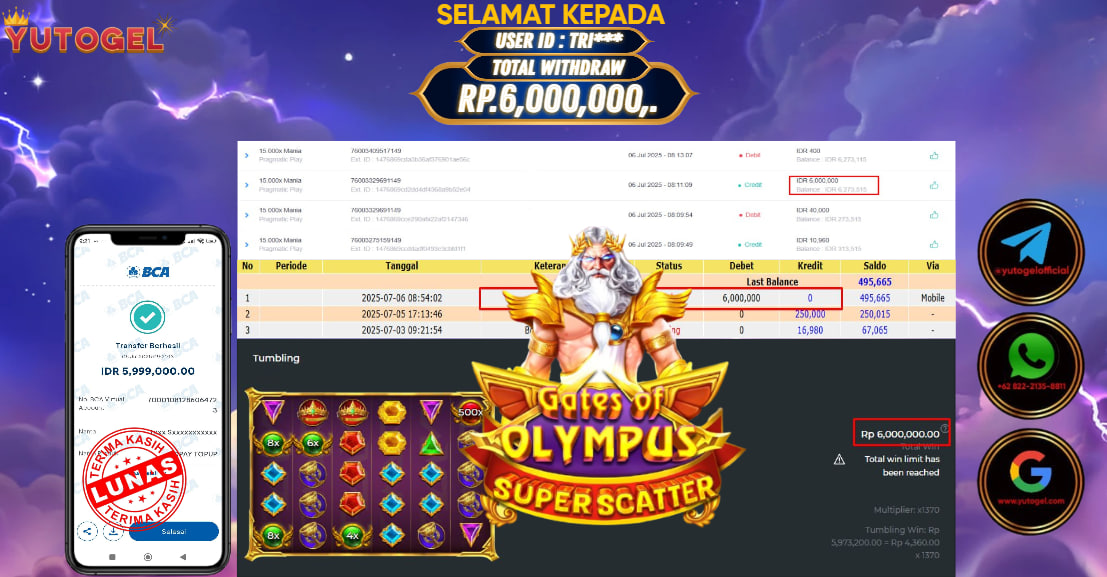Viewport: 1107px width, 577px height.
Task: Expand the IDR 400 debit transaction row chevron
Action: [246, 155]
